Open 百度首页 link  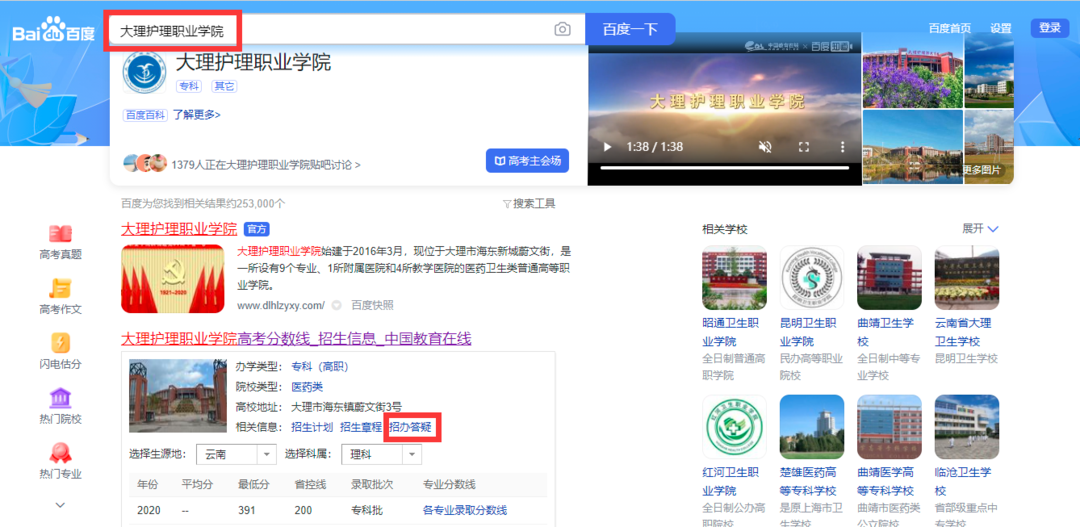click(x=950, y=28)
